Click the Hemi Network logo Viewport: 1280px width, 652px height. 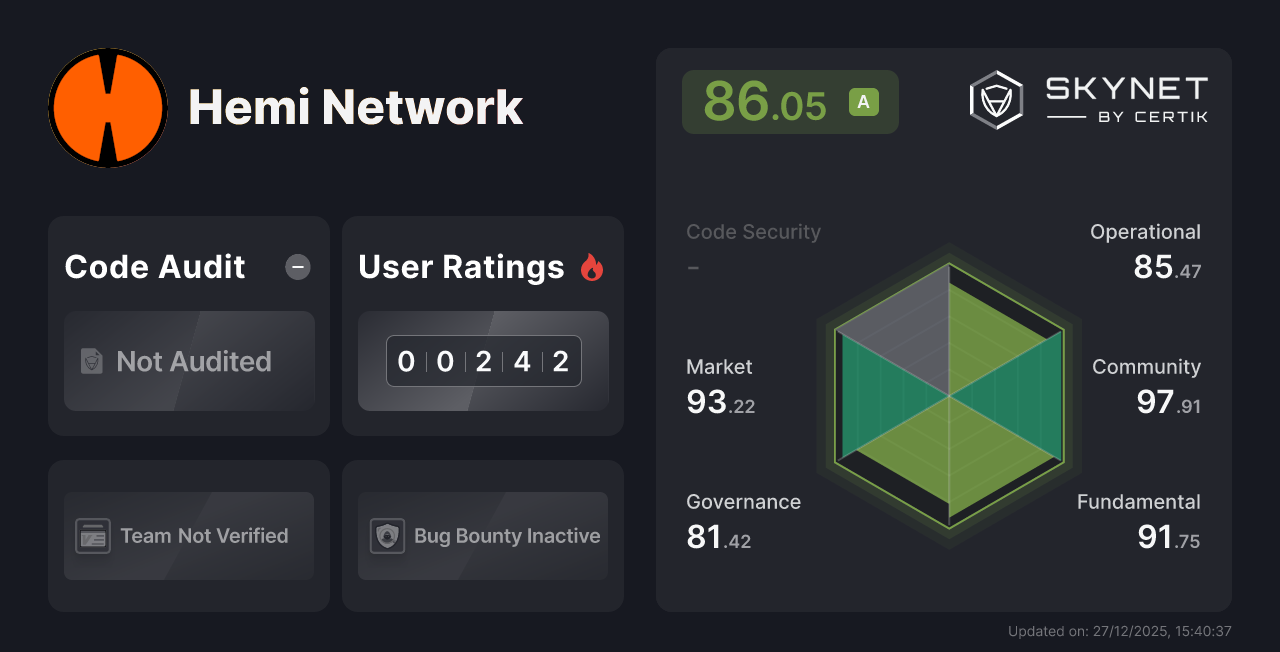[107, 107]
